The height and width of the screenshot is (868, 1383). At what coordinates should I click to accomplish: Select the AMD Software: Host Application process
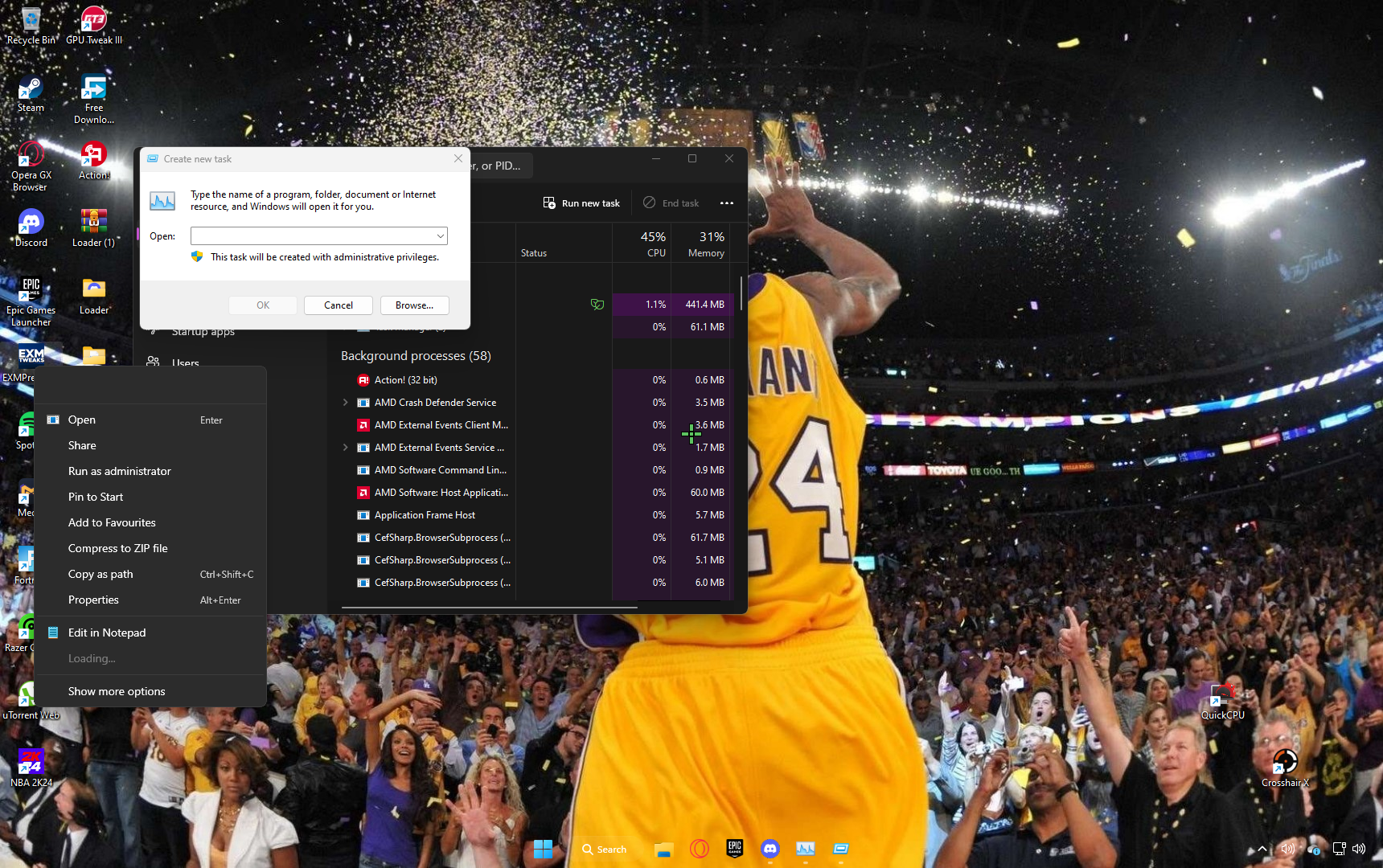(536, 493)
